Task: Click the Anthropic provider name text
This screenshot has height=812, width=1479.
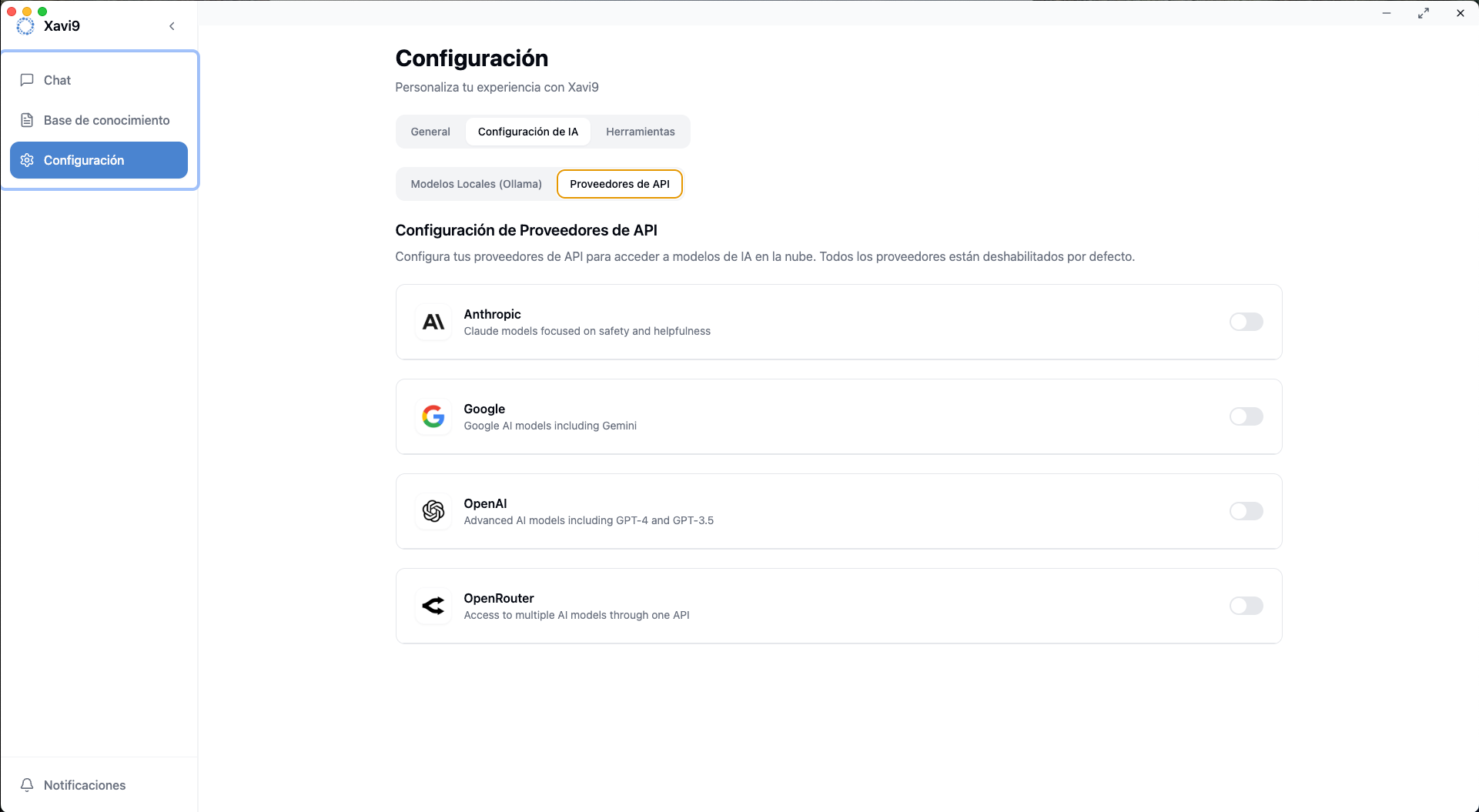Action: coord(492,314)
